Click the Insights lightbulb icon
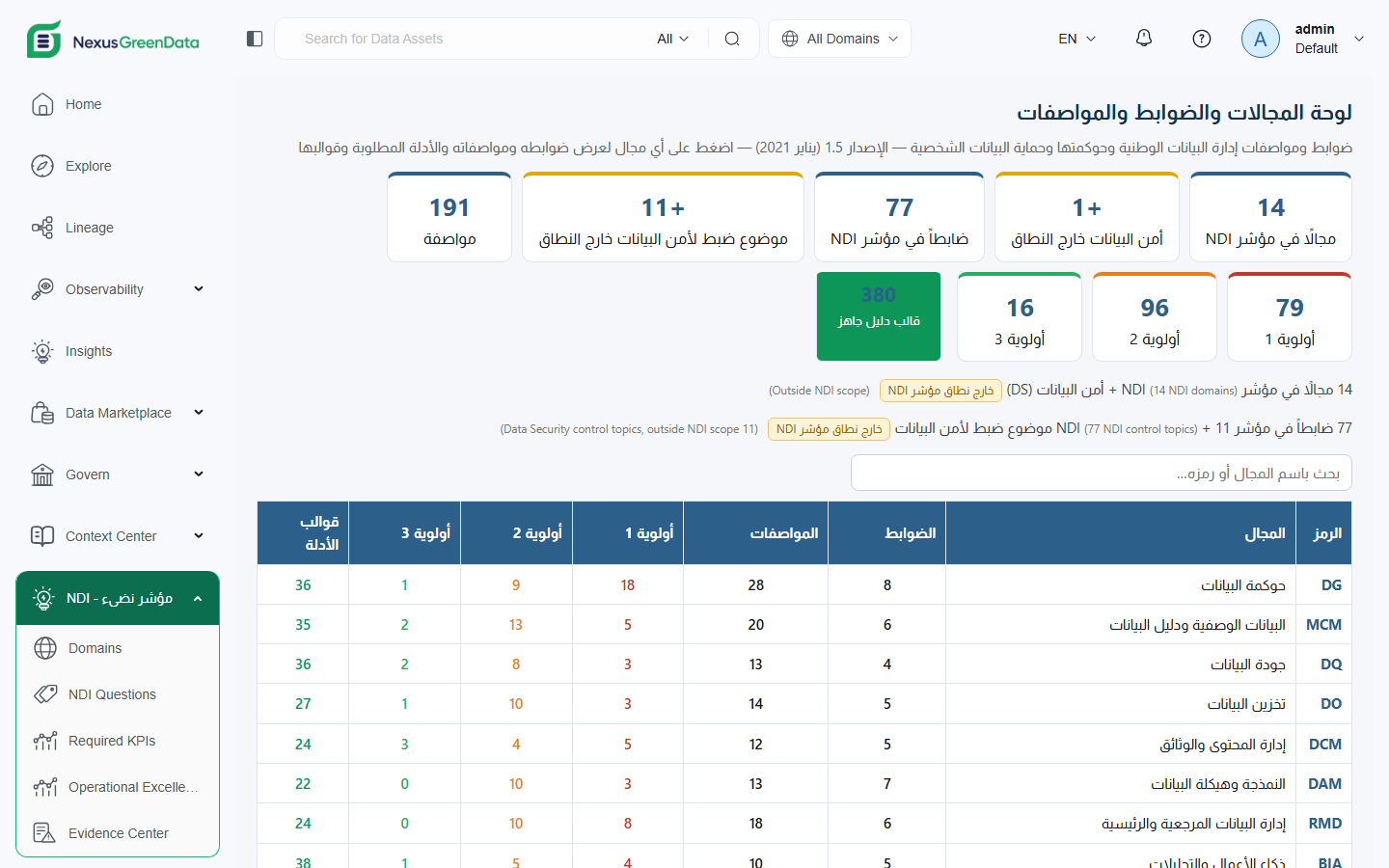The width and height of the screenshot is (1389, 868). (42, 351)
